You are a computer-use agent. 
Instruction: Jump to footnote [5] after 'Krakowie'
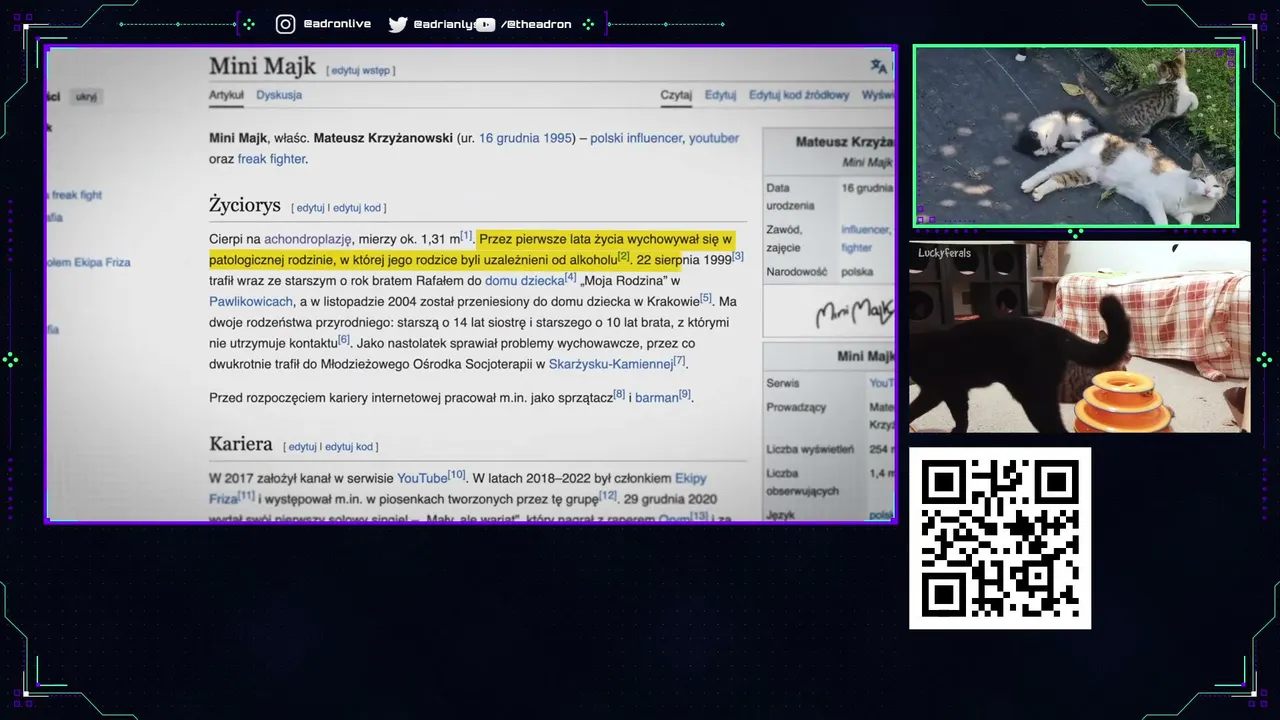tap(706, 298)
